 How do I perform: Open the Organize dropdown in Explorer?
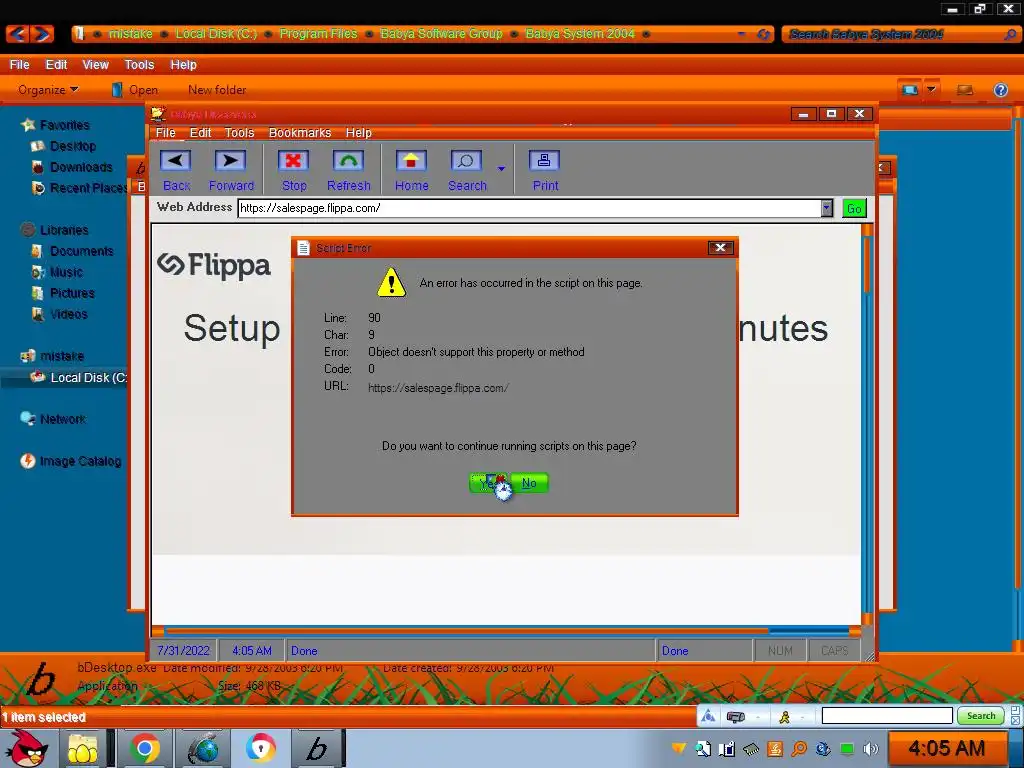(48, 89)
